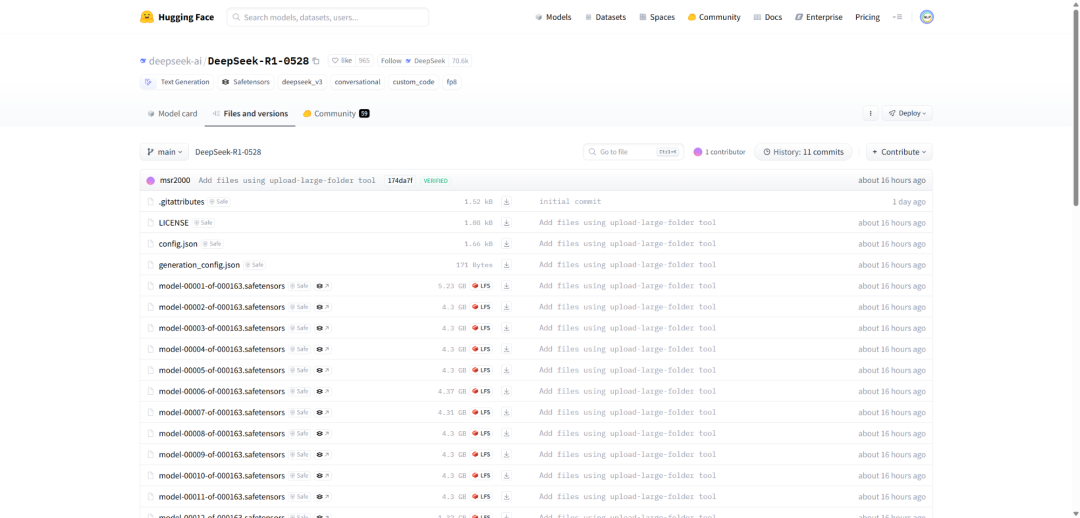Viewport: 1080px width, 518px height.
Task: Download the .gitattributes file
Action: (x=506, y=202)
